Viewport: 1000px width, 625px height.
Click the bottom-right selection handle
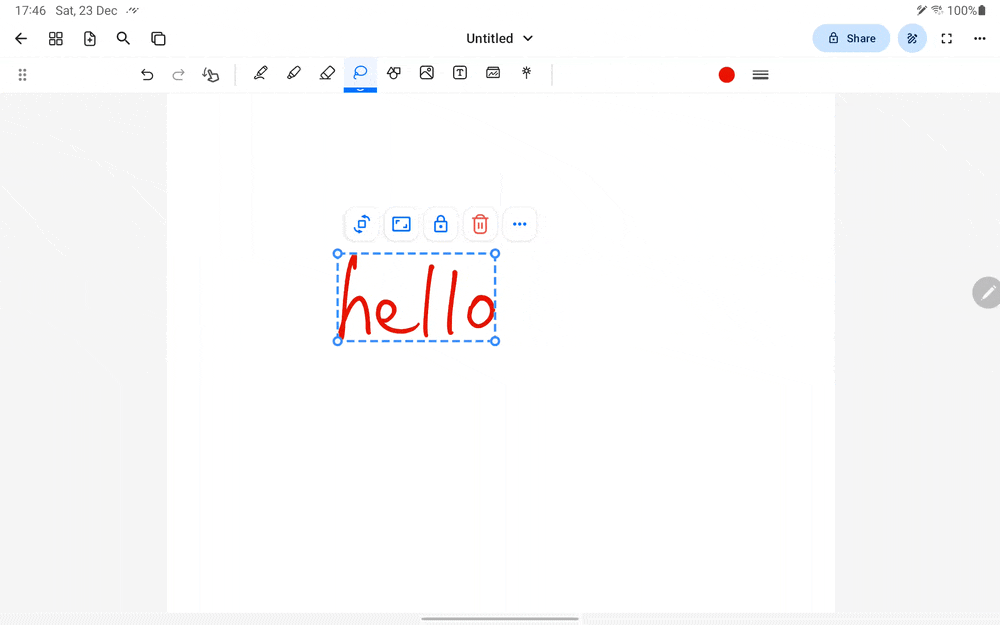pos(495,341)
